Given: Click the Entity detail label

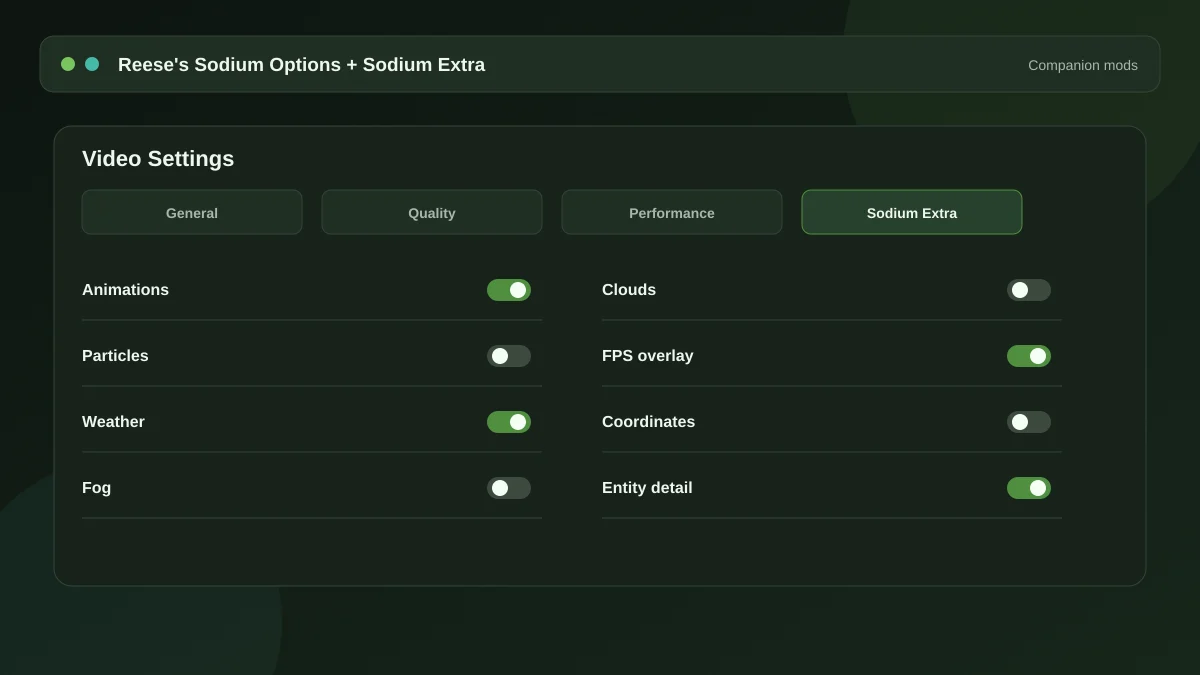Looking at the screenshot, I should tap(647, 488).
